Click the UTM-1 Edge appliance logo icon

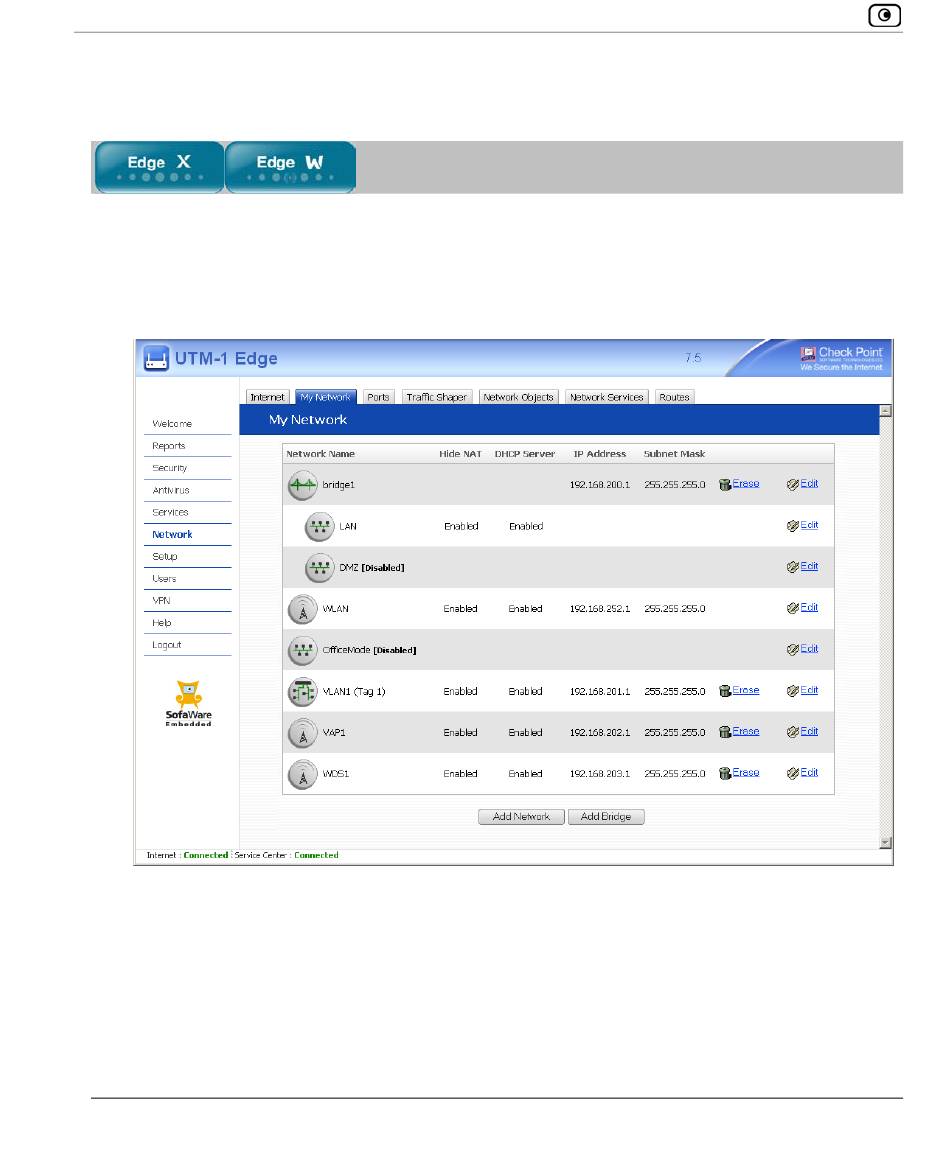[156, 358]
